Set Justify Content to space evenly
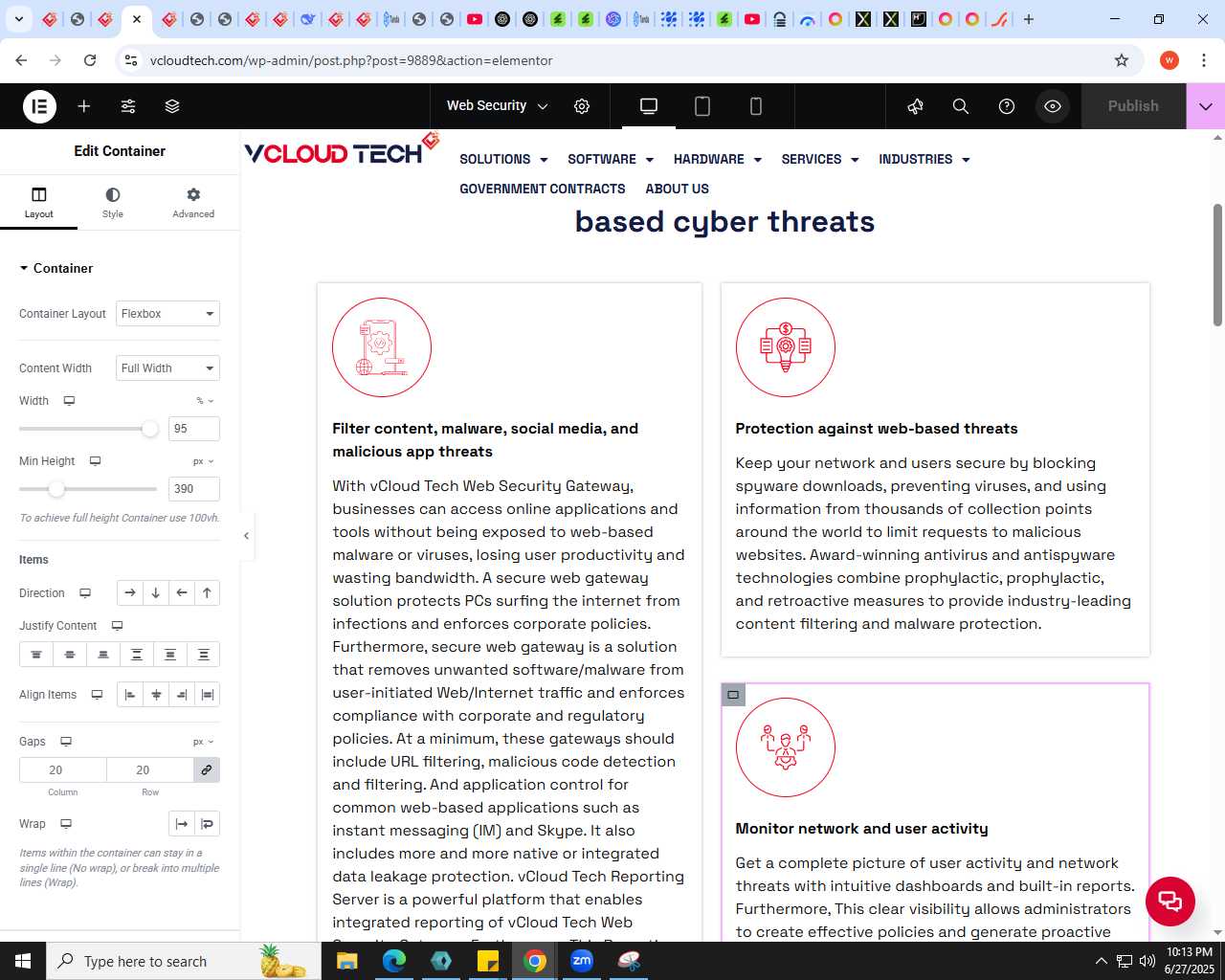Screen dimensions: 1225x980 coord(204,655)
